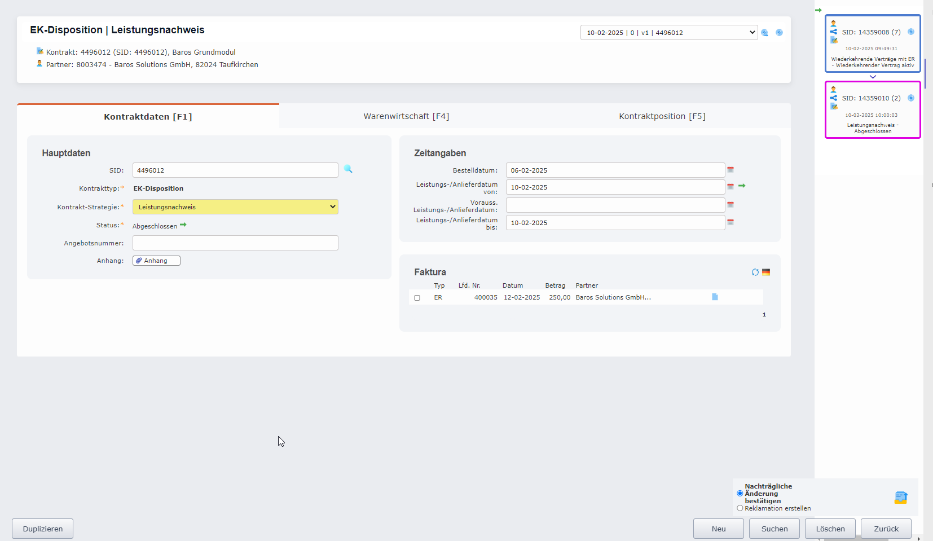Switch to the Kontraktposition [F5] tab
This screenshot has height=541, width=933.
pos(661,116)
